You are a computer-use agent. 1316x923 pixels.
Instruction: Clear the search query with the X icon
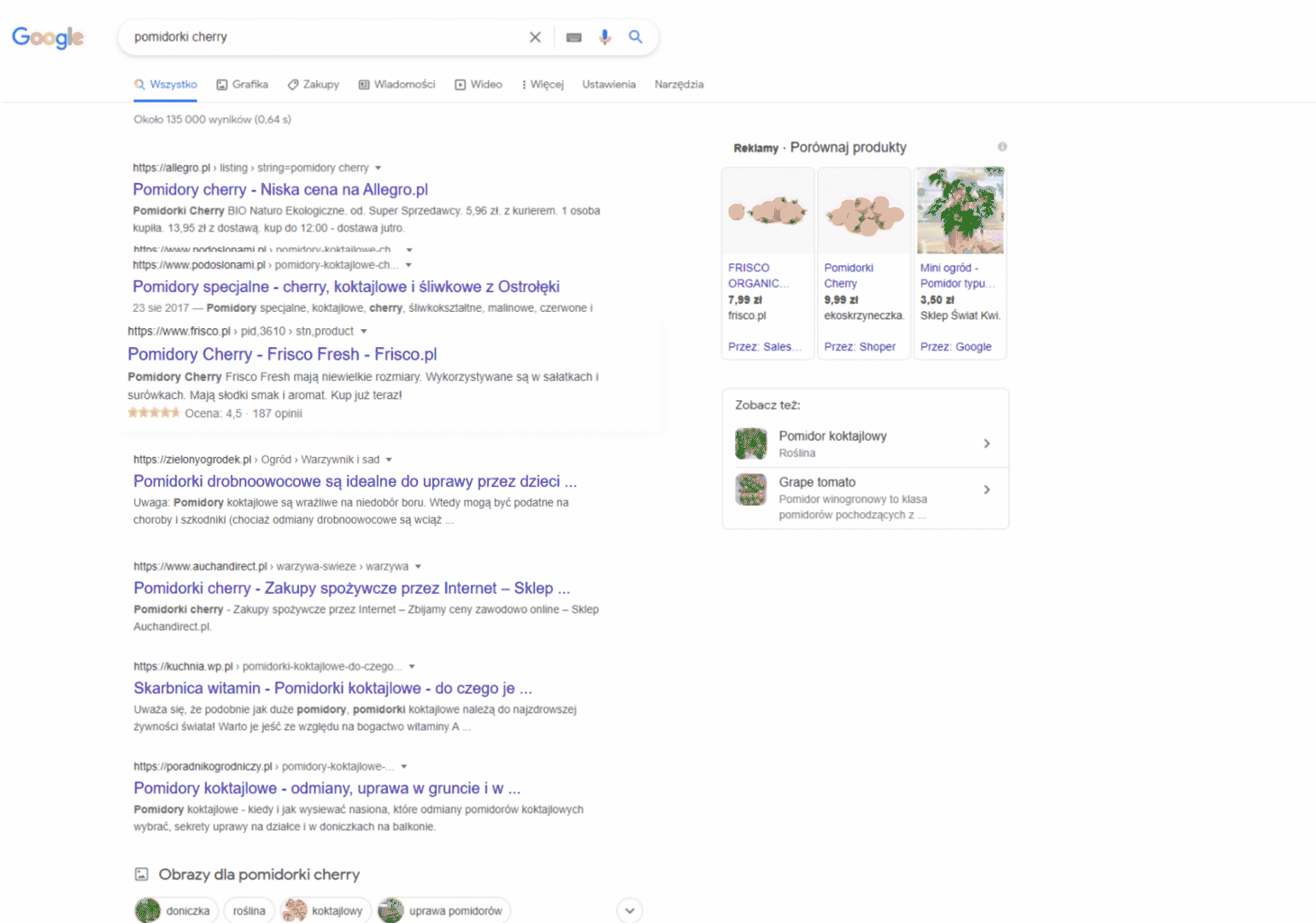pos(535,38)
